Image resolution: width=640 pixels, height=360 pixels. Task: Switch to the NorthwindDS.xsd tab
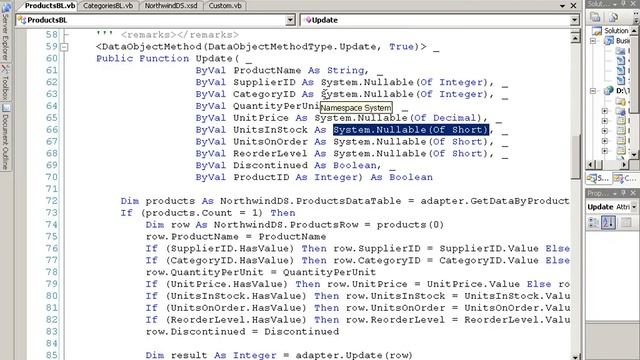171,6
